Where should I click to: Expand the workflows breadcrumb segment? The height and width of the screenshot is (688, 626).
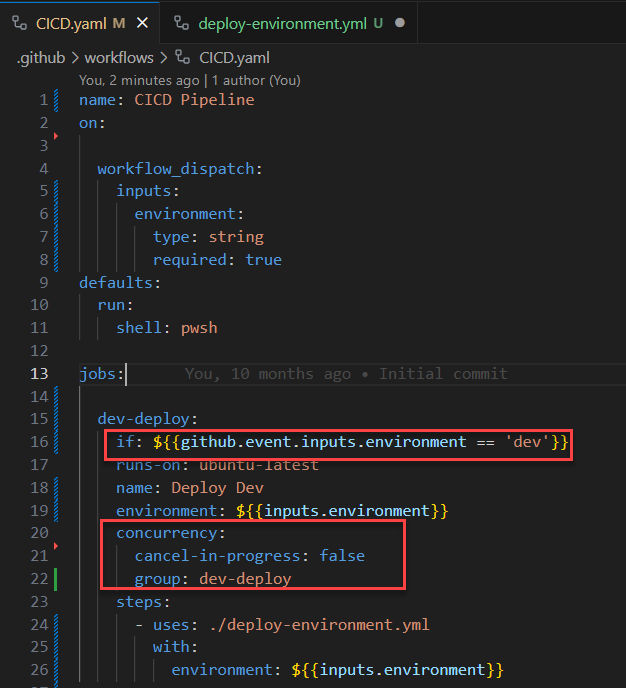tap(117, 58)
